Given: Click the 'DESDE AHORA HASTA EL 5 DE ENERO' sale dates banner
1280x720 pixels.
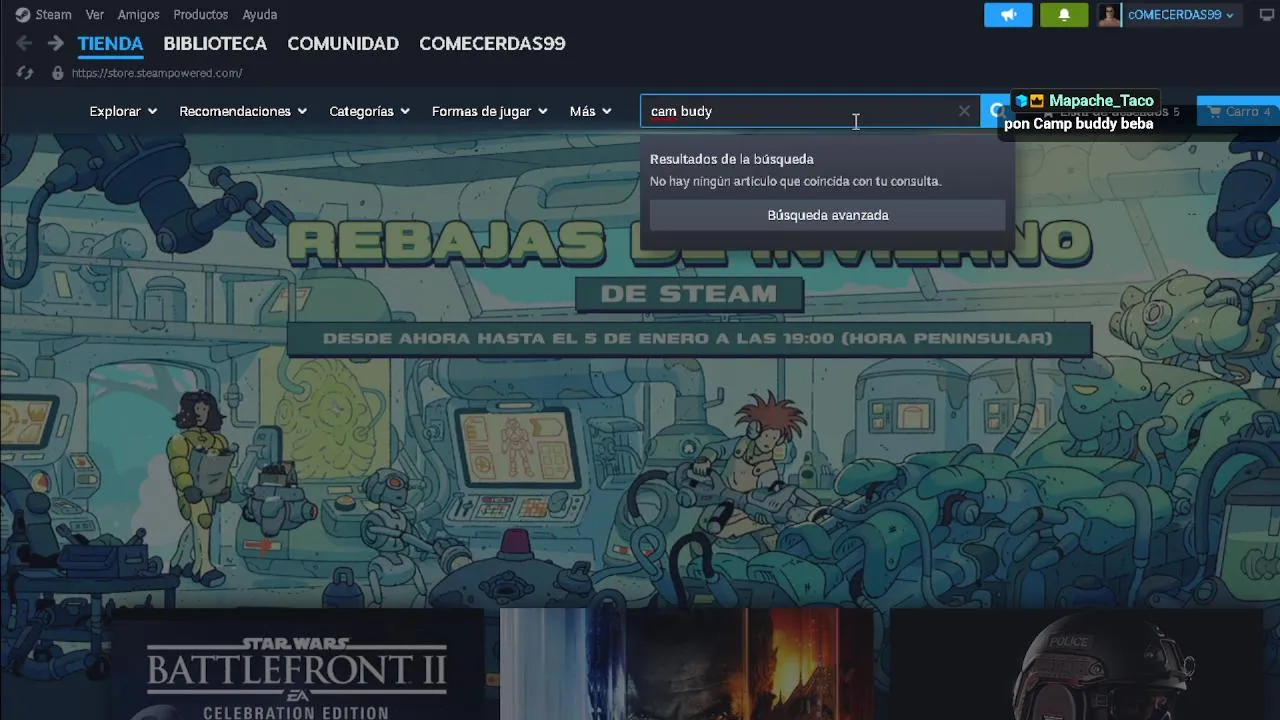Looking at the screenshot, I should (688, 338).
